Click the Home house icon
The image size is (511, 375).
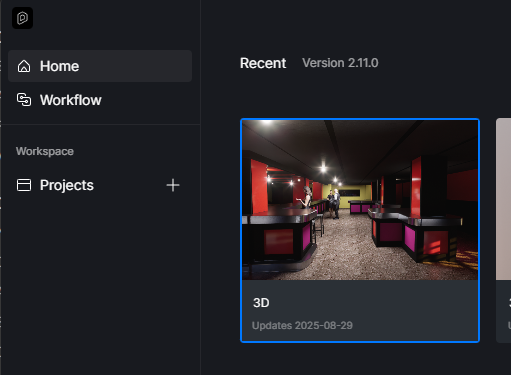[x=24, y=66]
